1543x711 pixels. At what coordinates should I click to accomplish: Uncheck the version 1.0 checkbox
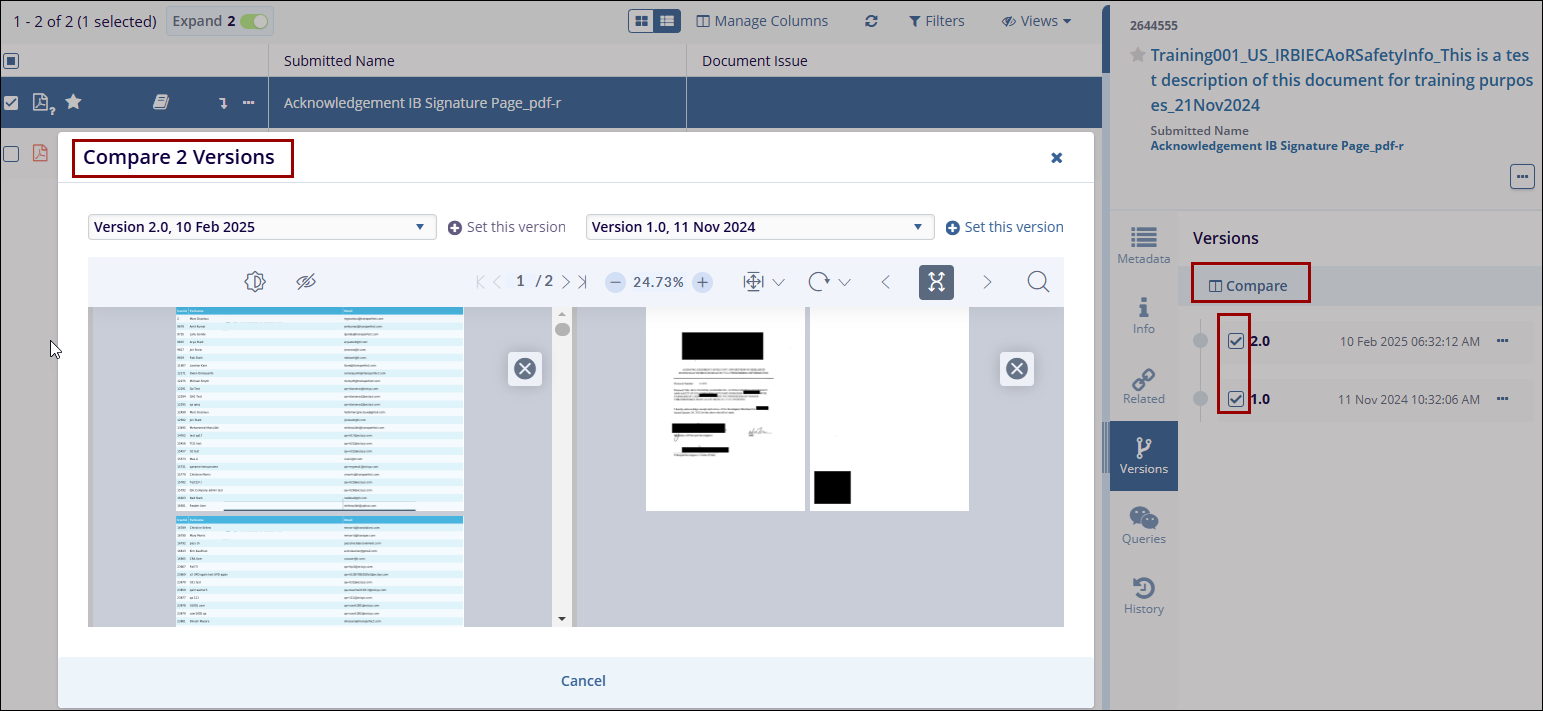pos(1236,399)
